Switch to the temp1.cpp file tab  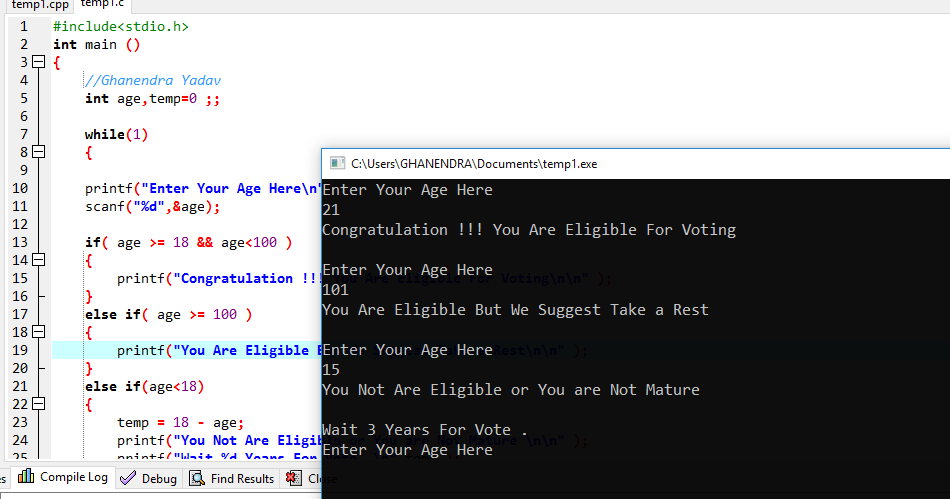[40, 5]
